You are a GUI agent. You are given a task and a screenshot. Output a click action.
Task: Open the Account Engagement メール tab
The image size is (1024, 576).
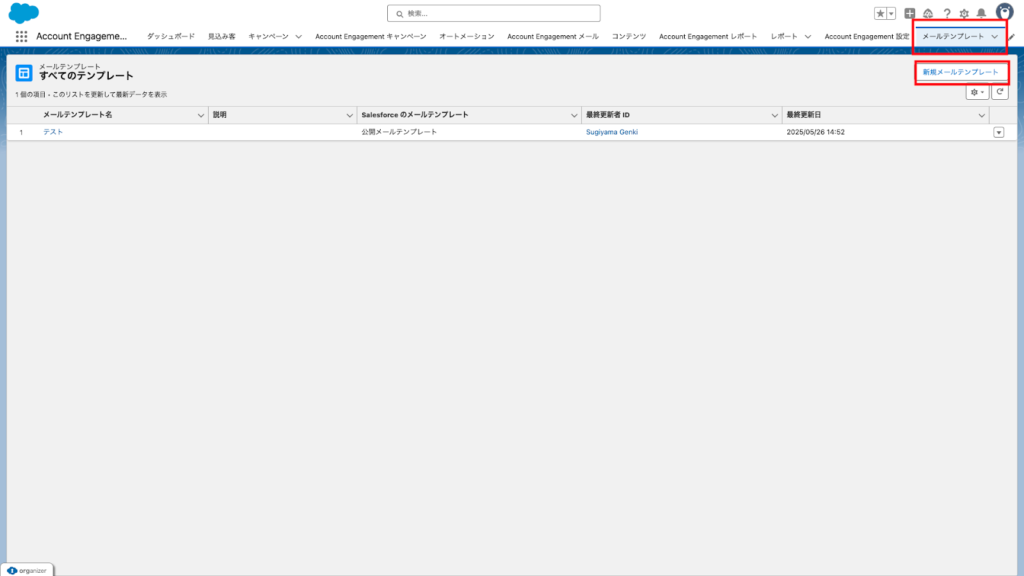click(552, 37)
